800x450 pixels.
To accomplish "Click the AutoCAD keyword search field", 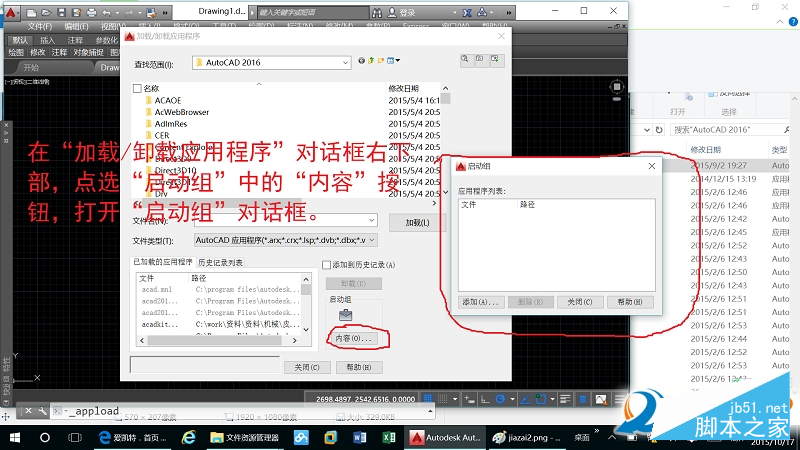I will point(312,12).
